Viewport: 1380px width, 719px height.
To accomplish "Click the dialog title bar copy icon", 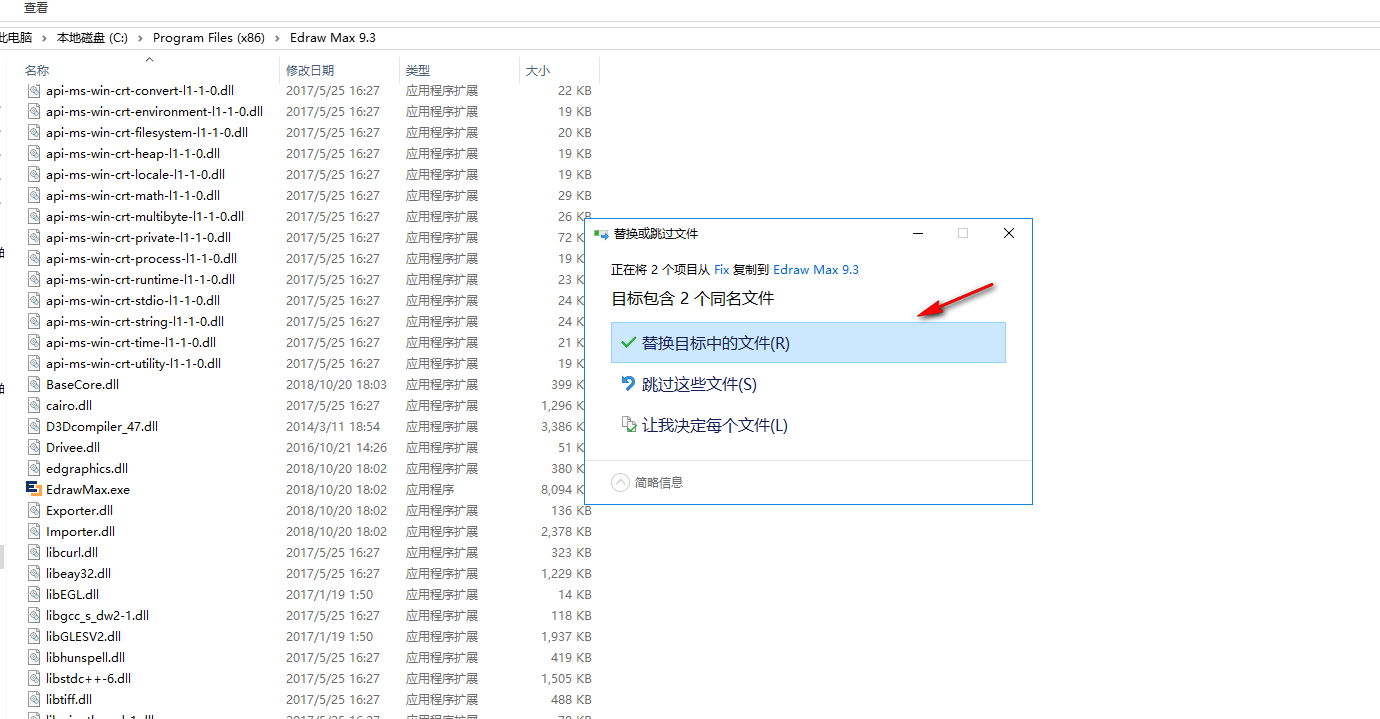I will coord(601,233).
